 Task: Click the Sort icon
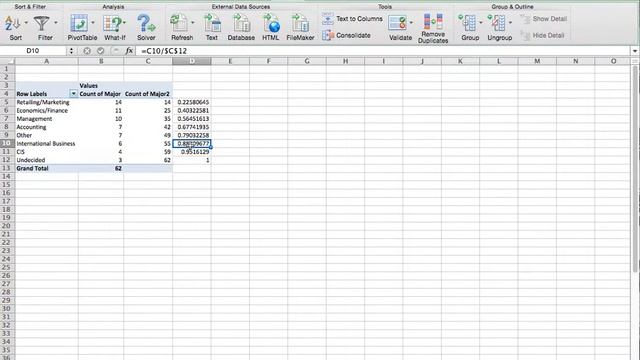13,24
